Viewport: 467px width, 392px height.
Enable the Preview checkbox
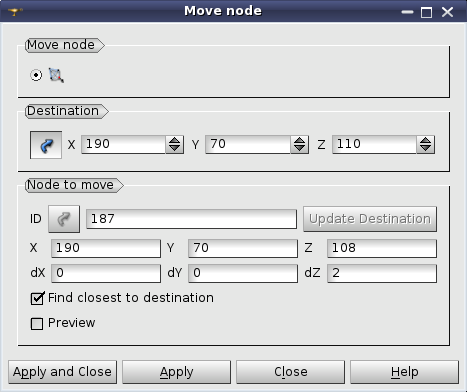[x=37, y=323]
